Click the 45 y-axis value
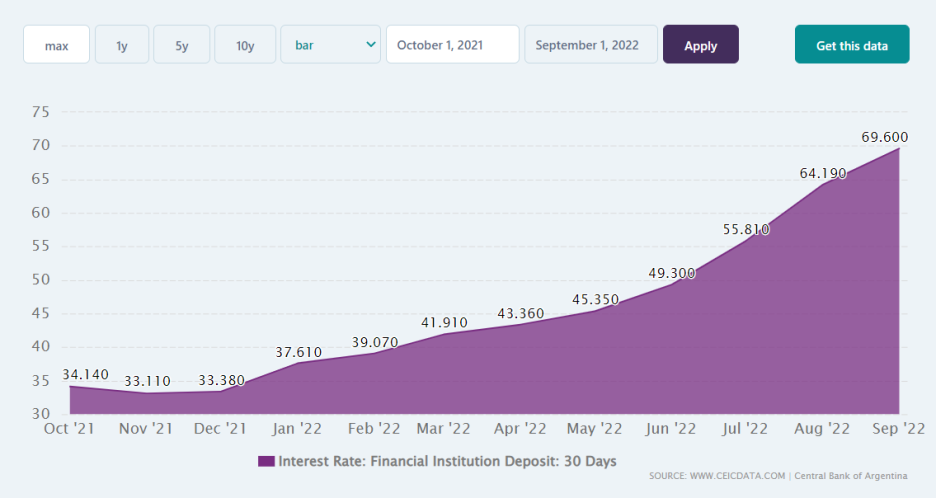The width and height of the screenshot is (936, 498). [x=41, y=313]
